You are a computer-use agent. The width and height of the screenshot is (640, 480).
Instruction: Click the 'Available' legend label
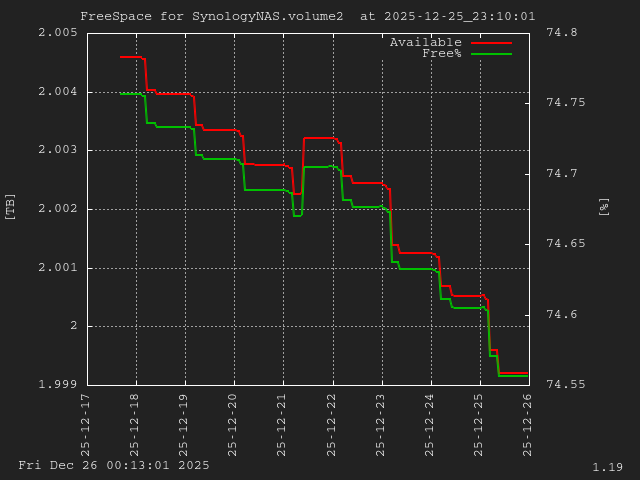[425, 42]
